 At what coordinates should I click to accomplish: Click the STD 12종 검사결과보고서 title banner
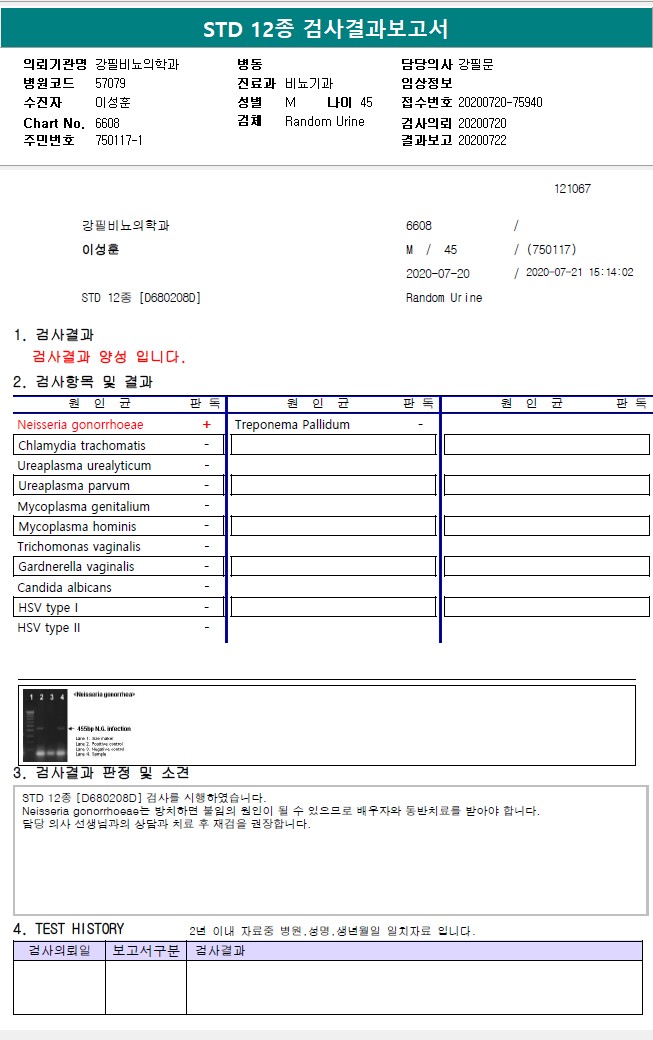pyautogui.click(x=326, y=28)
